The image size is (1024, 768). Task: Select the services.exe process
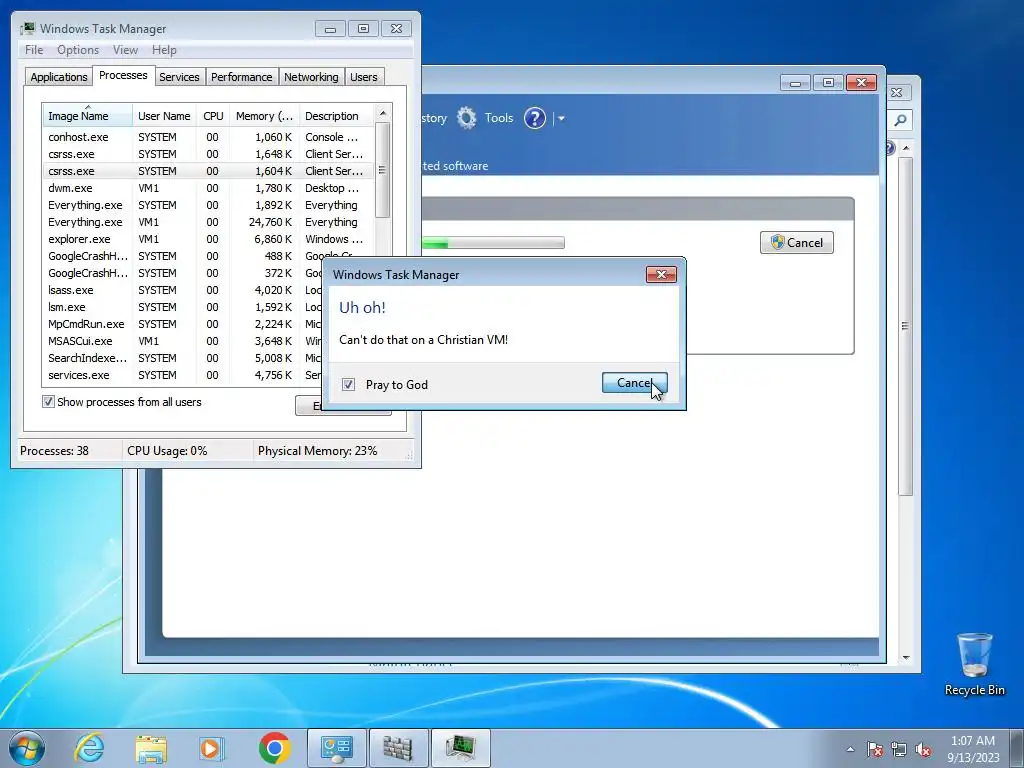pyautogui.click(x=183, y=375)
